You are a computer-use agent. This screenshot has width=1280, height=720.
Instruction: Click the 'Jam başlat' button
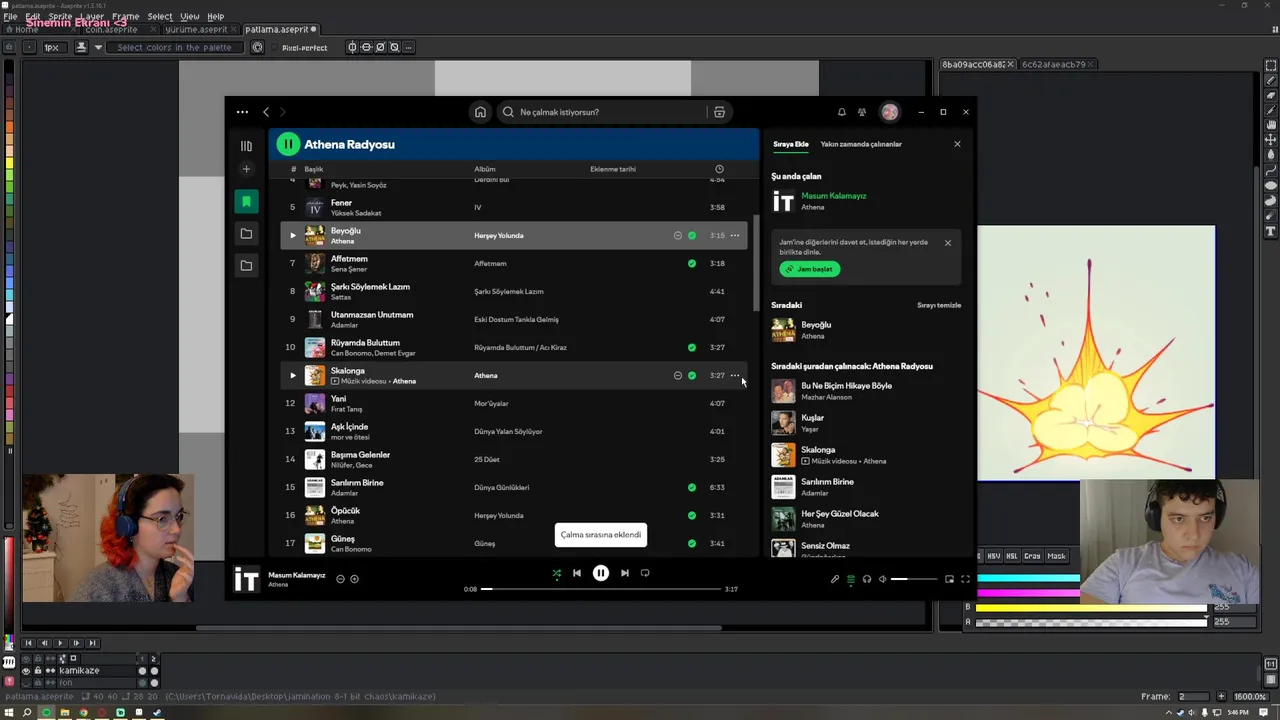click(x=810, y=269)
